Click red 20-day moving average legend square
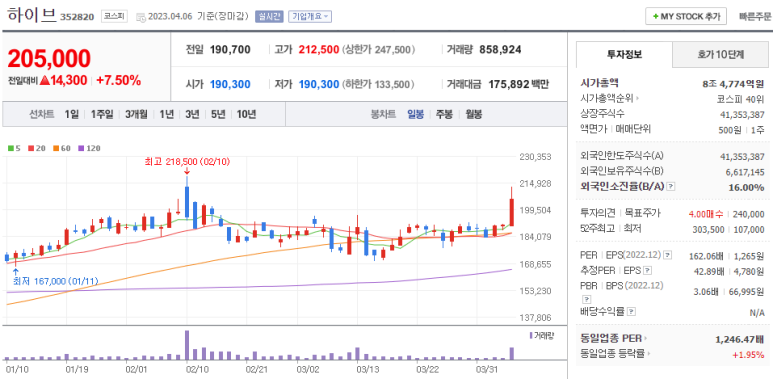This screenshot has width=773, height=379. coord(30,147)
